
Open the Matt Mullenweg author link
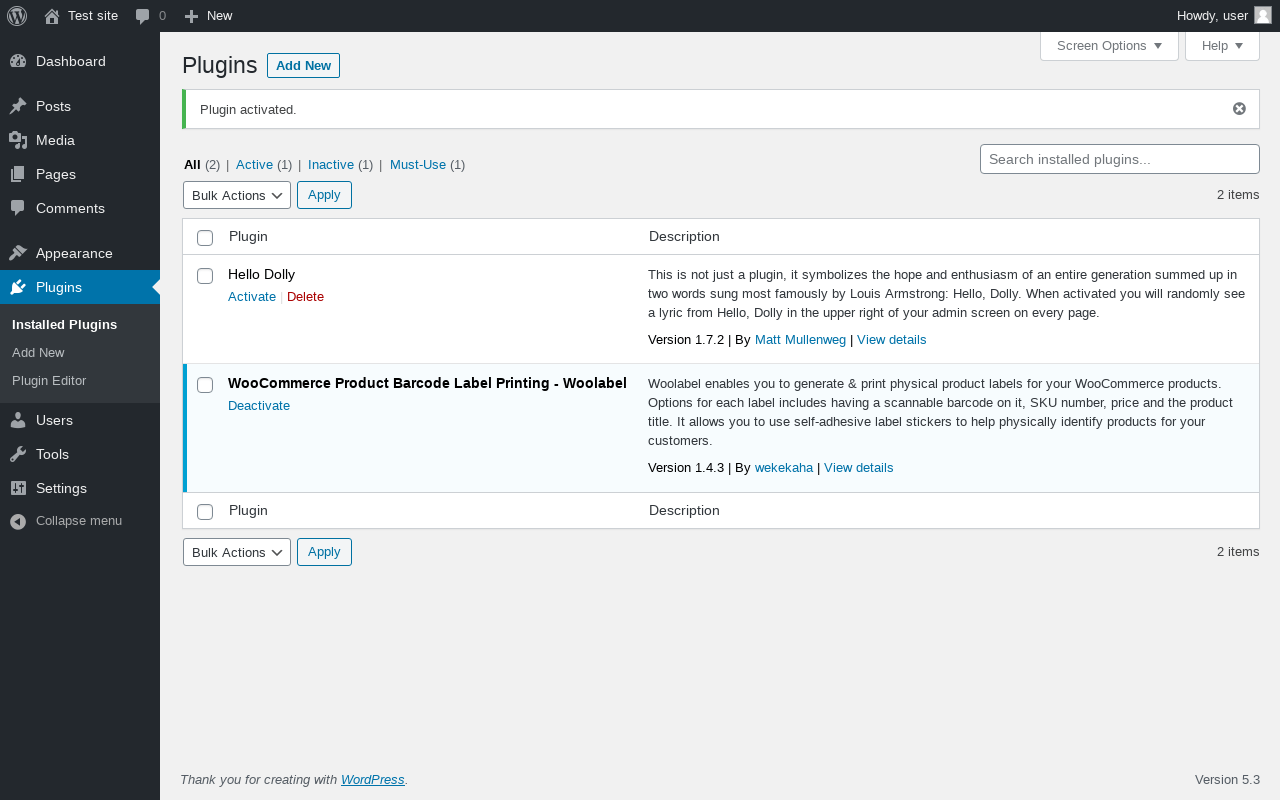coord(800,340)
